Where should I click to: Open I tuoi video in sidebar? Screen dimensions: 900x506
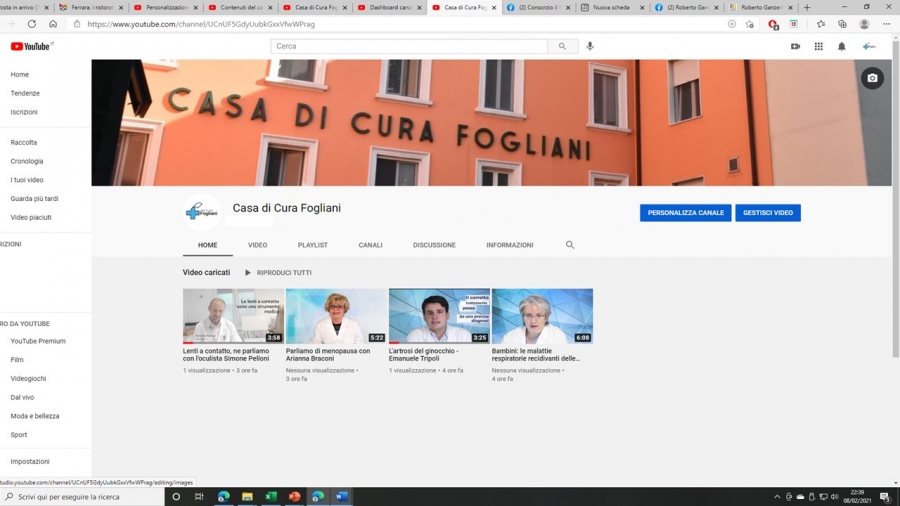point(27,180)
